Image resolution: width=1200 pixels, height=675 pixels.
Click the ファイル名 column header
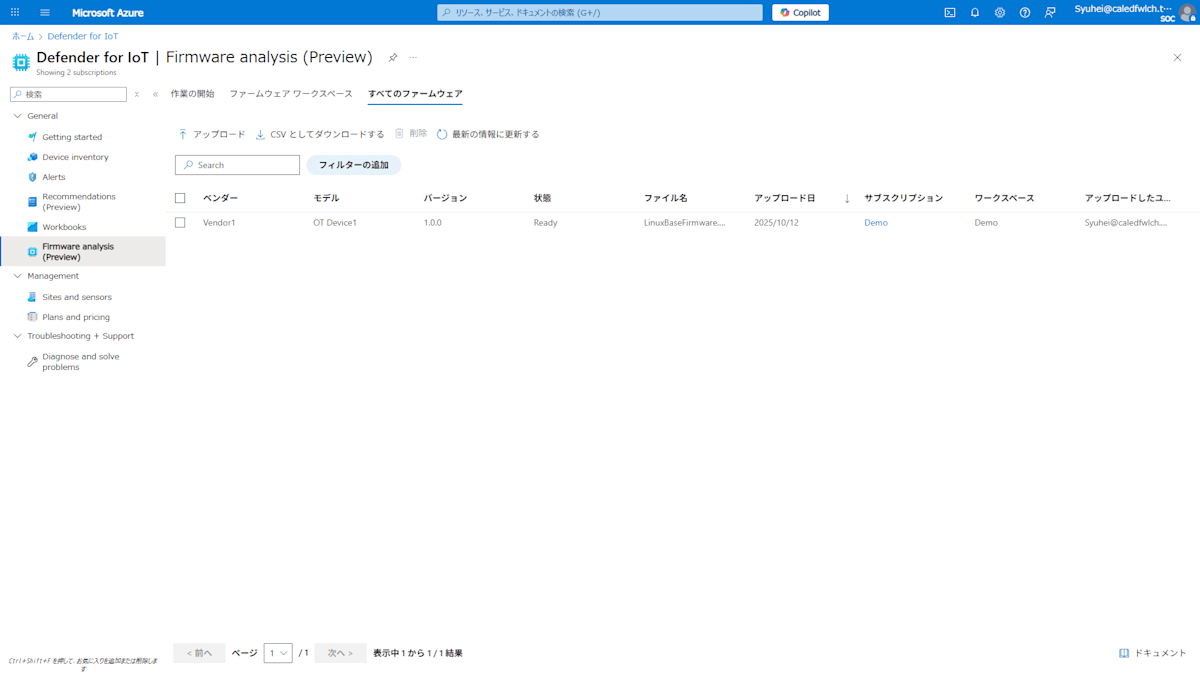[x=665, y=198]
